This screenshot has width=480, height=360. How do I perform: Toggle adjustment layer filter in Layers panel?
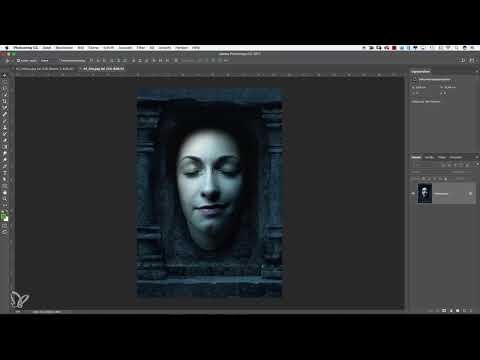click(449, 165)
